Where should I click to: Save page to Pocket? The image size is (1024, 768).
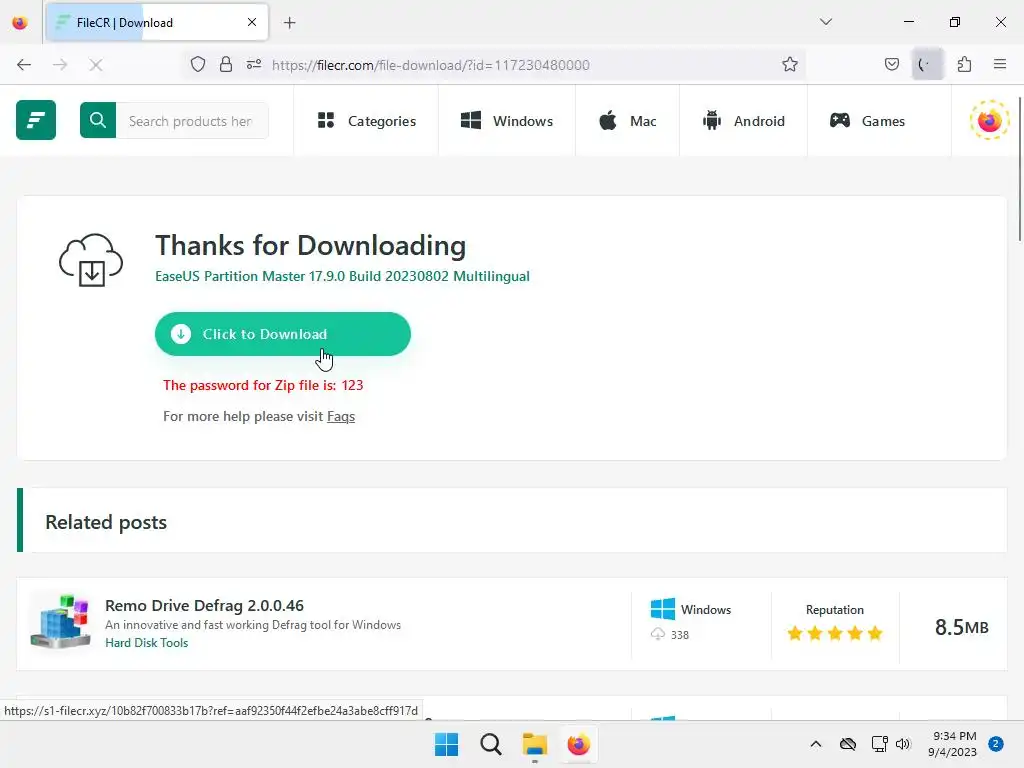[x=891, y=64]
